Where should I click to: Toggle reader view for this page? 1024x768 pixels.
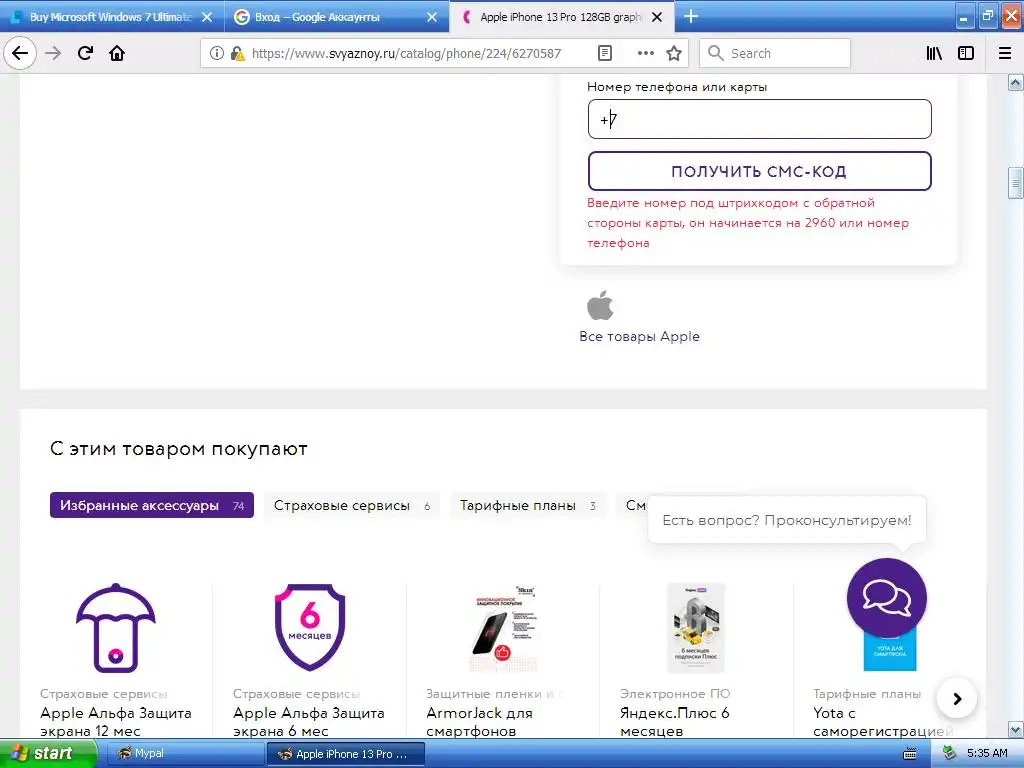tap(605, 53)
